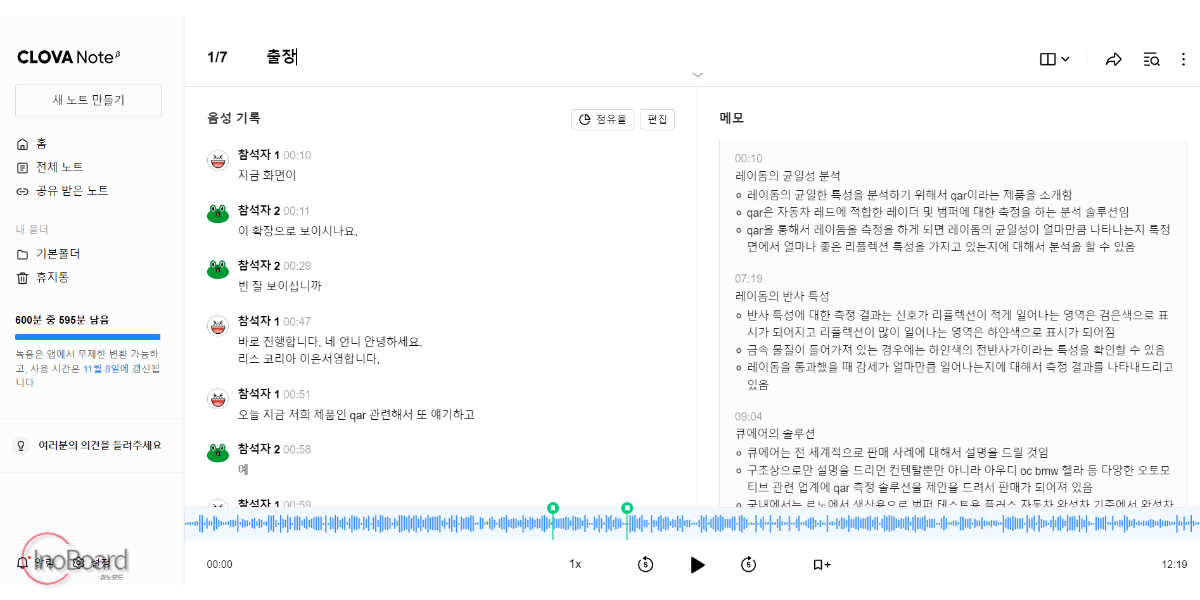The height and width of the screenshot is (600, 1200).
Task: Seek within the audio waveform track
Action: click(692, 523)
